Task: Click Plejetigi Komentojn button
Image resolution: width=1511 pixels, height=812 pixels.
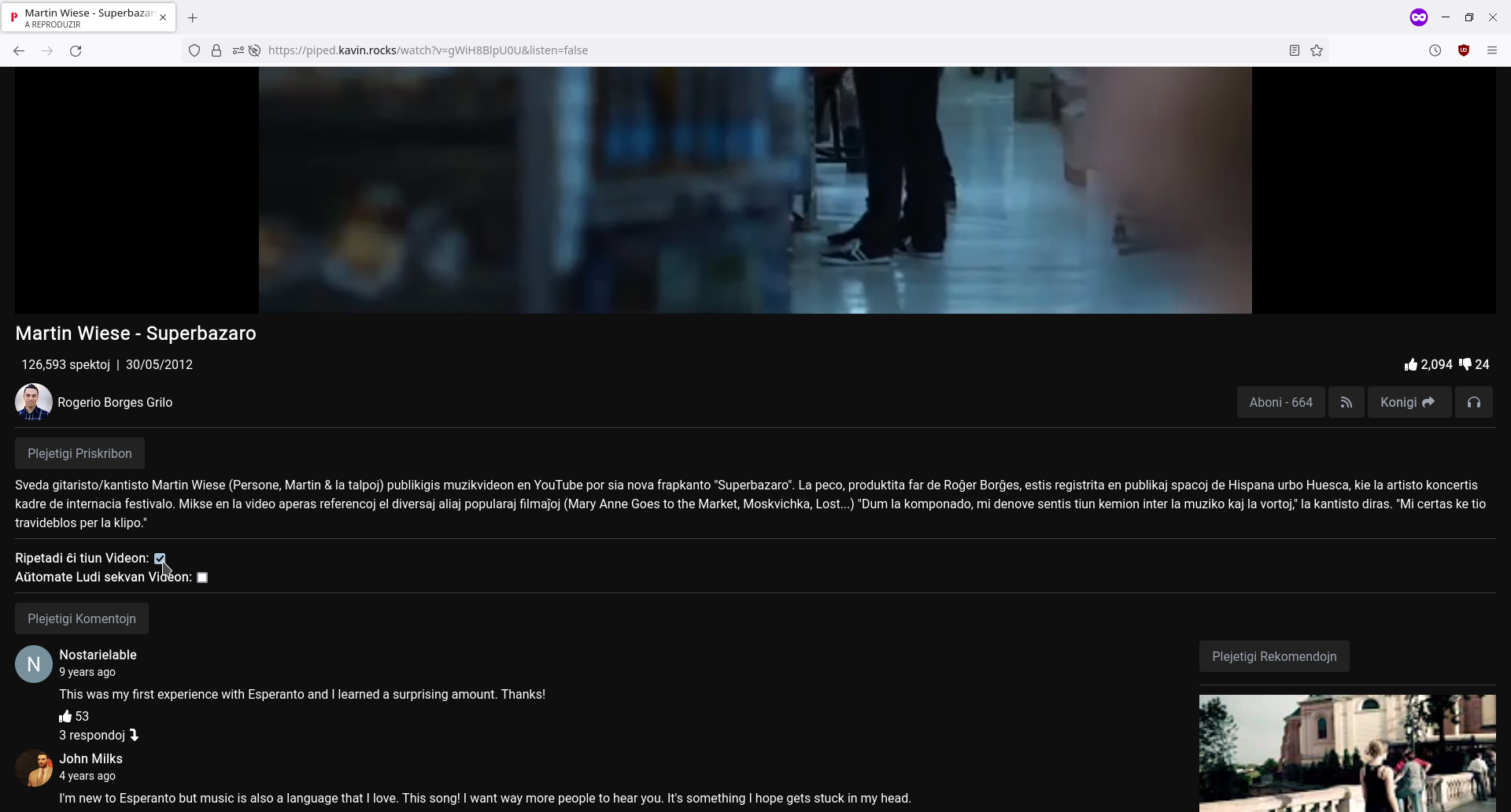Action: pyautogui.click(x=82, y=618)
